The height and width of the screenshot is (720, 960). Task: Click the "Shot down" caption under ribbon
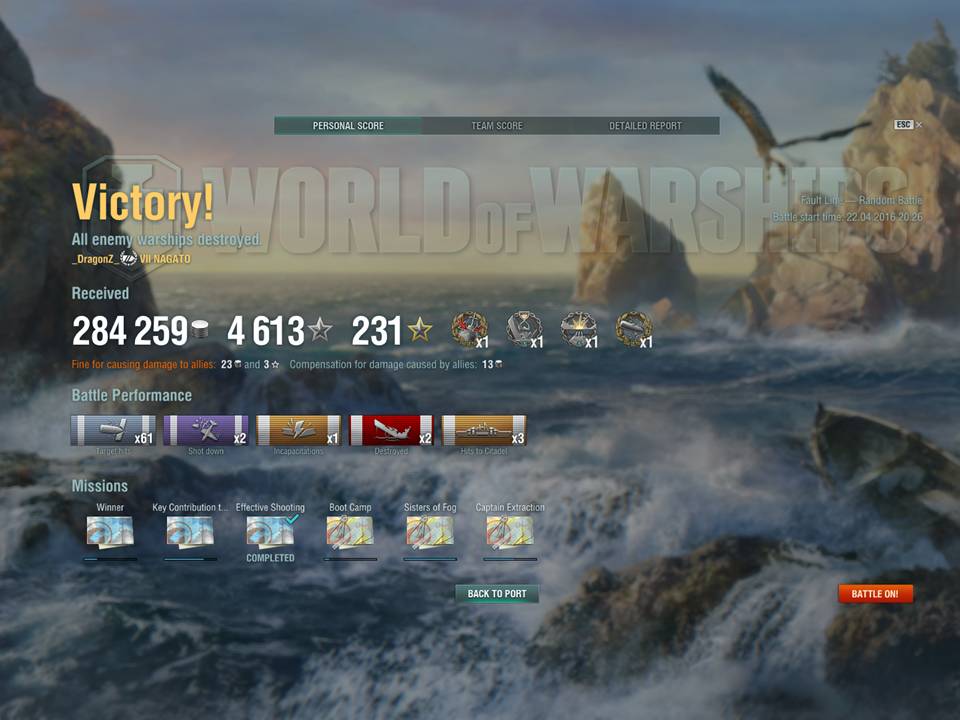206,451
